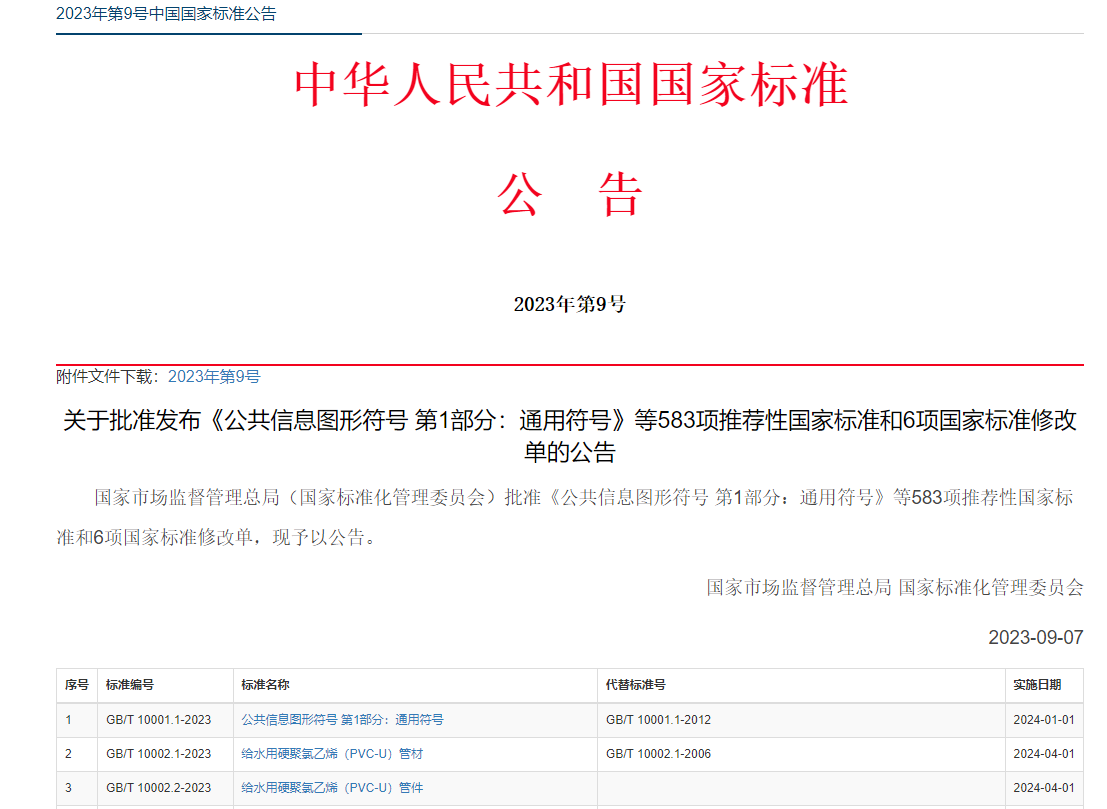Click the 标准名称 column header
Screen dimensions: 1107x809
(x=265, y=685)
